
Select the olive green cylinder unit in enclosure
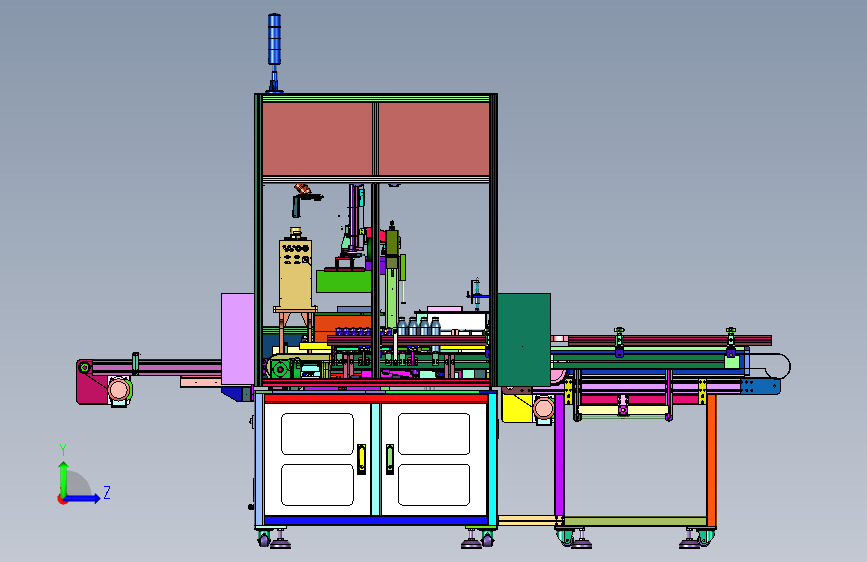392,245
